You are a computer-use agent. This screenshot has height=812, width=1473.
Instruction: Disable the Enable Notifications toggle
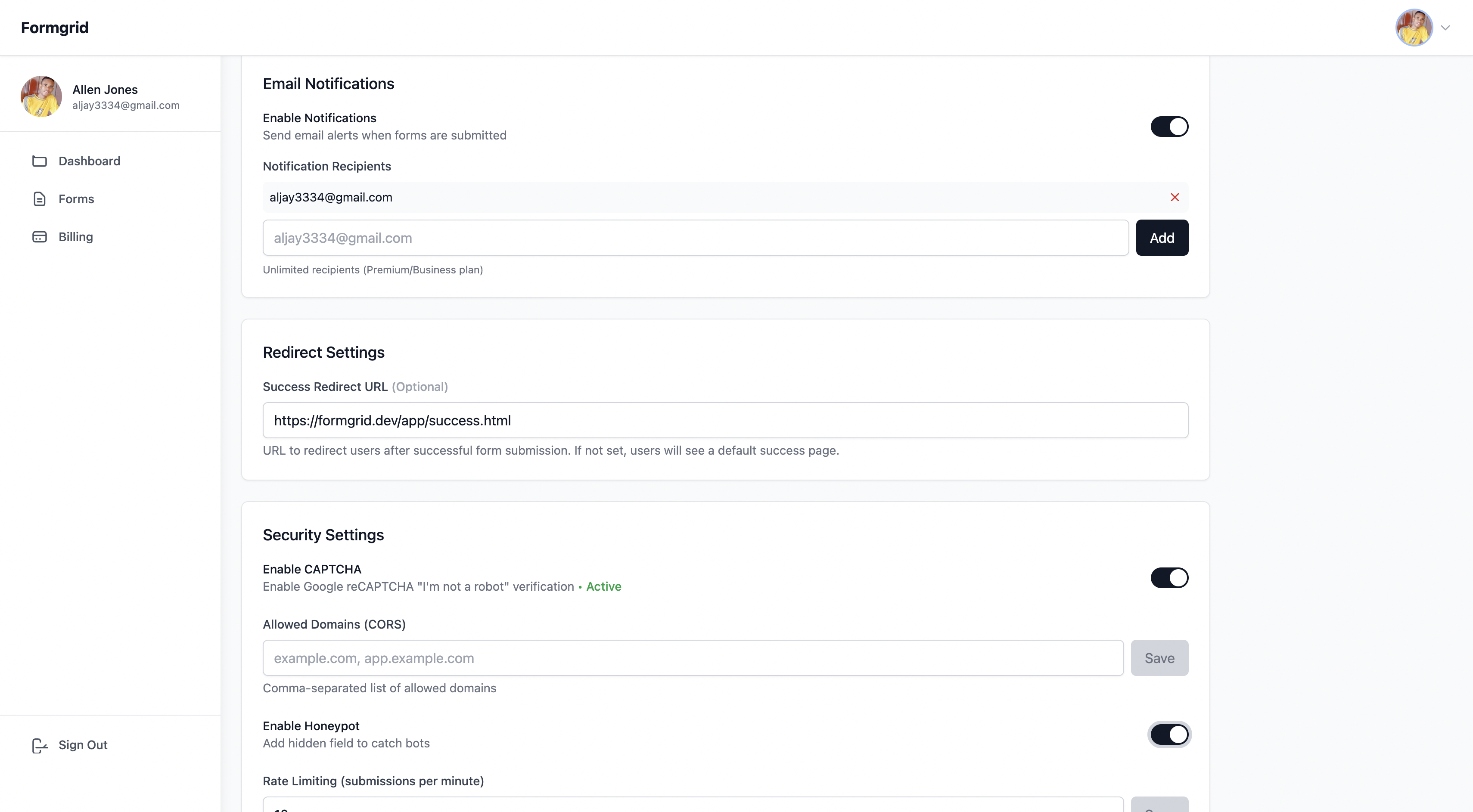1169,126
